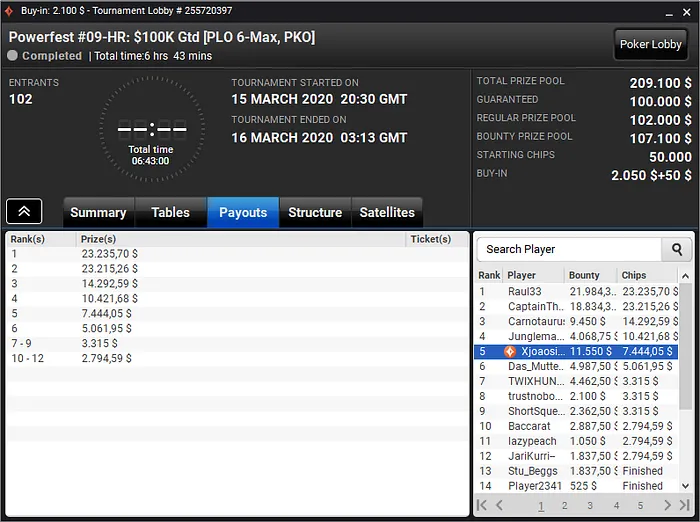700x522 pixels.
Task: Minimize the tournament lobby window
Action: click(669, 13)
